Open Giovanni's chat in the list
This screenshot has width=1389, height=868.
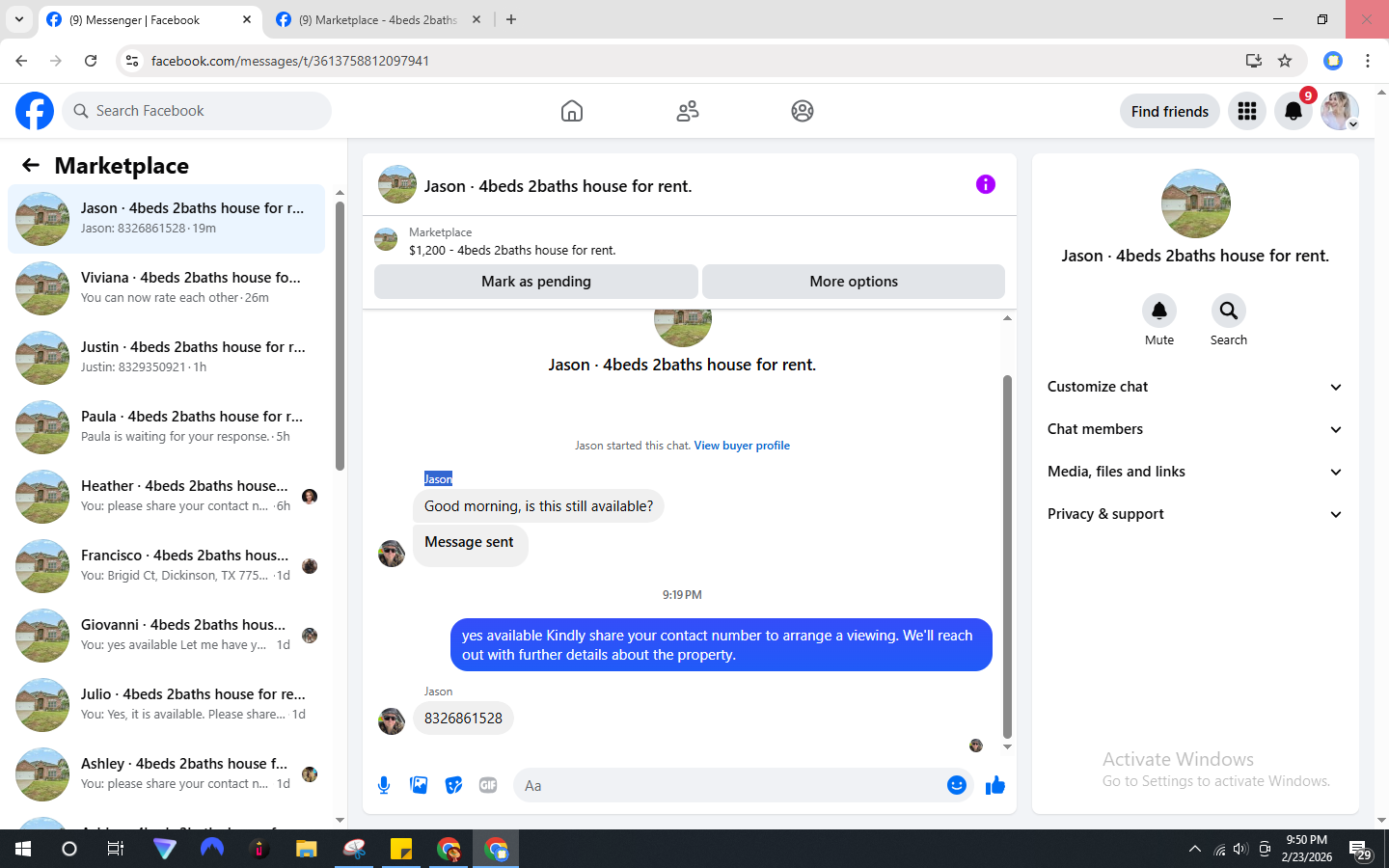click(x=166, y=636)
